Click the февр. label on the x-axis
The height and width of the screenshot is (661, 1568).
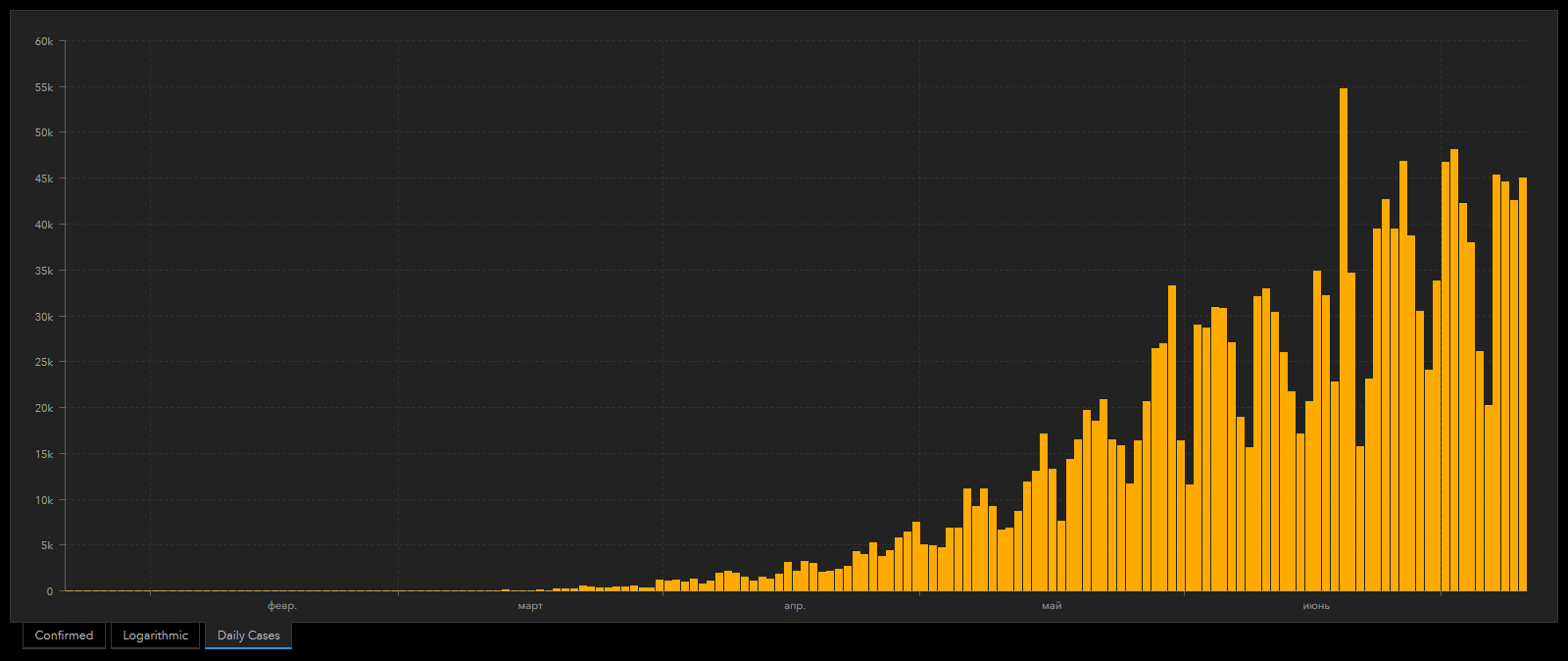click(x=282, y=606)
